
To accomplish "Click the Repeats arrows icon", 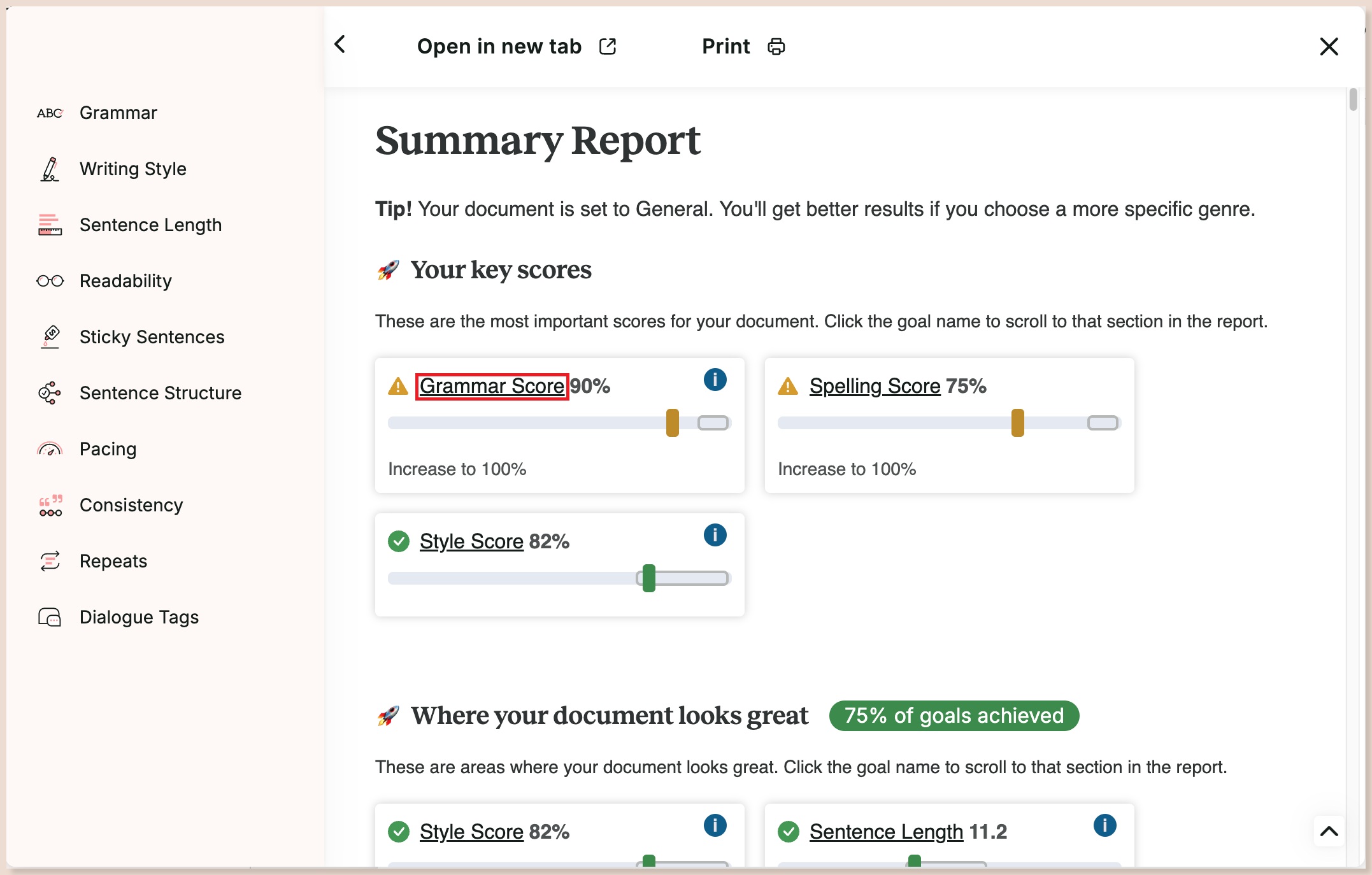I will click(x=50, y=561).
